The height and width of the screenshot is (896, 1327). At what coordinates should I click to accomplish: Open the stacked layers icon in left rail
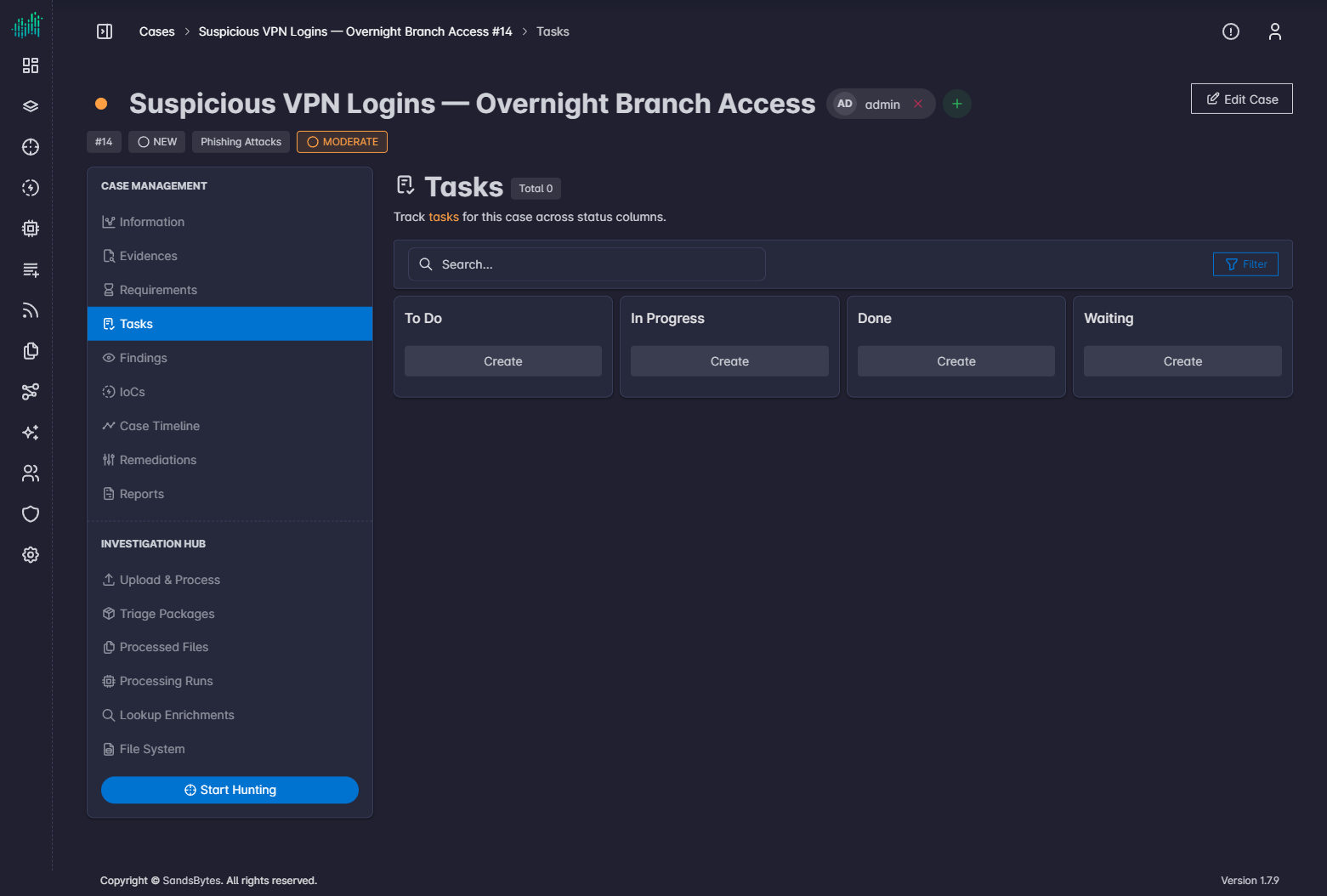(x=31, y=106)
